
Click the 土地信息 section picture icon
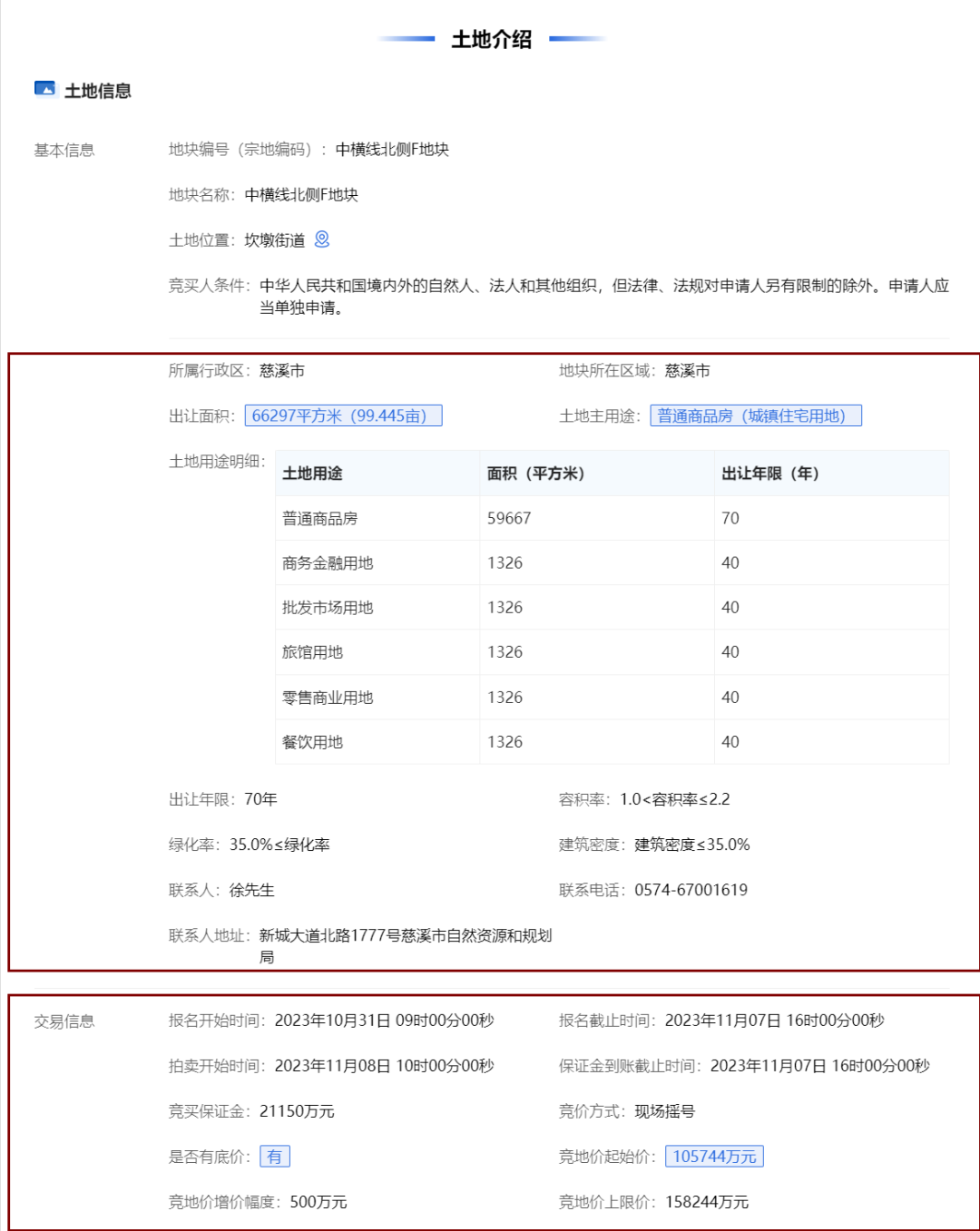[44, 89]
